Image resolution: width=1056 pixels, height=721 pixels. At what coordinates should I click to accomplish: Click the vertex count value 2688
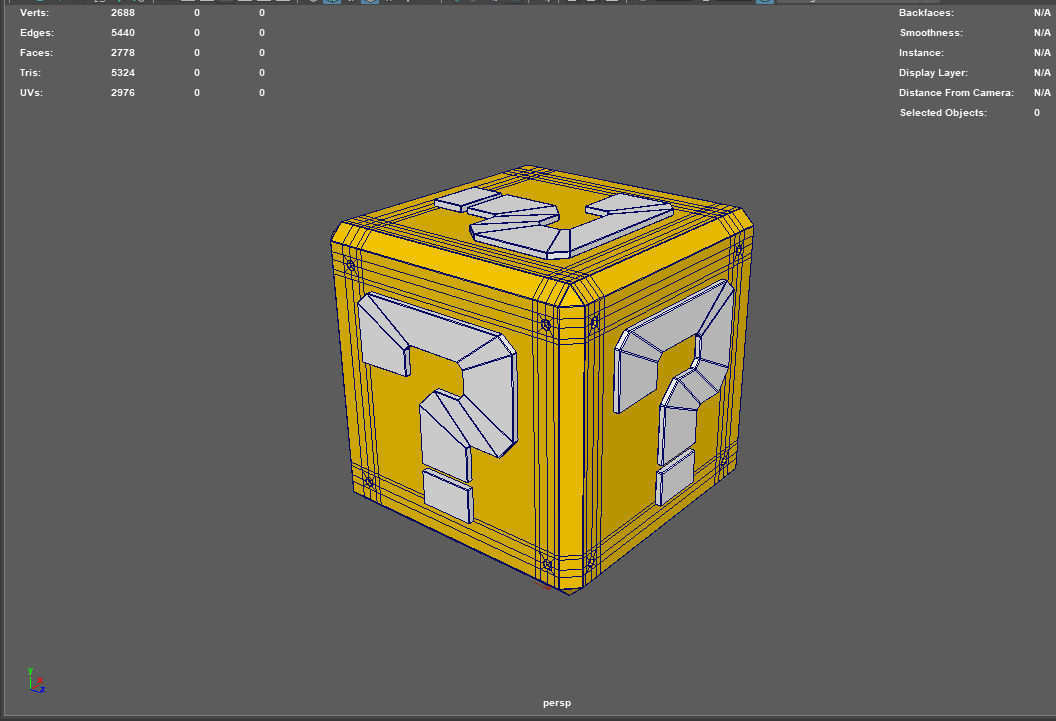click(123, 13)
